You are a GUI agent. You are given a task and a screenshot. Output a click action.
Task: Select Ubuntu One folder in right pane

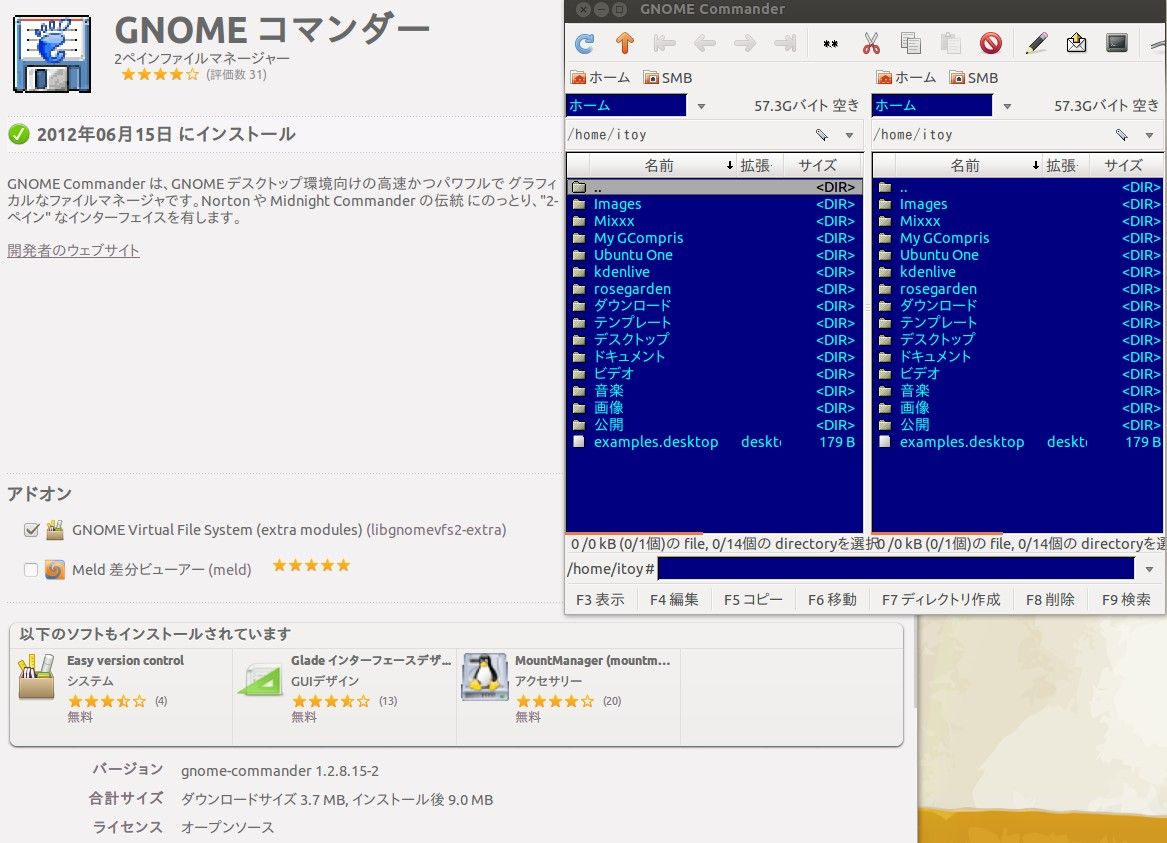tap(1018, 255)
